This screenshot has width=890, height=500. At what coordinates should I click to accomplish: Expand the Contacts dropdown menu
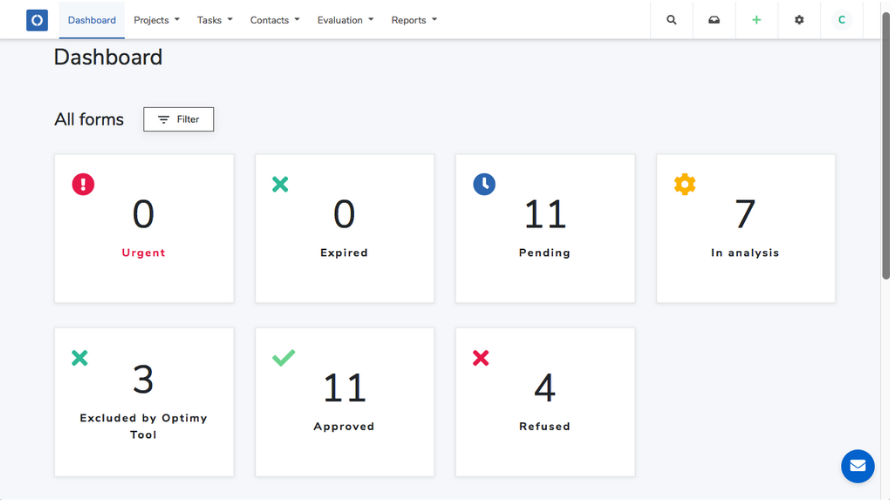[x=275, y=20]
